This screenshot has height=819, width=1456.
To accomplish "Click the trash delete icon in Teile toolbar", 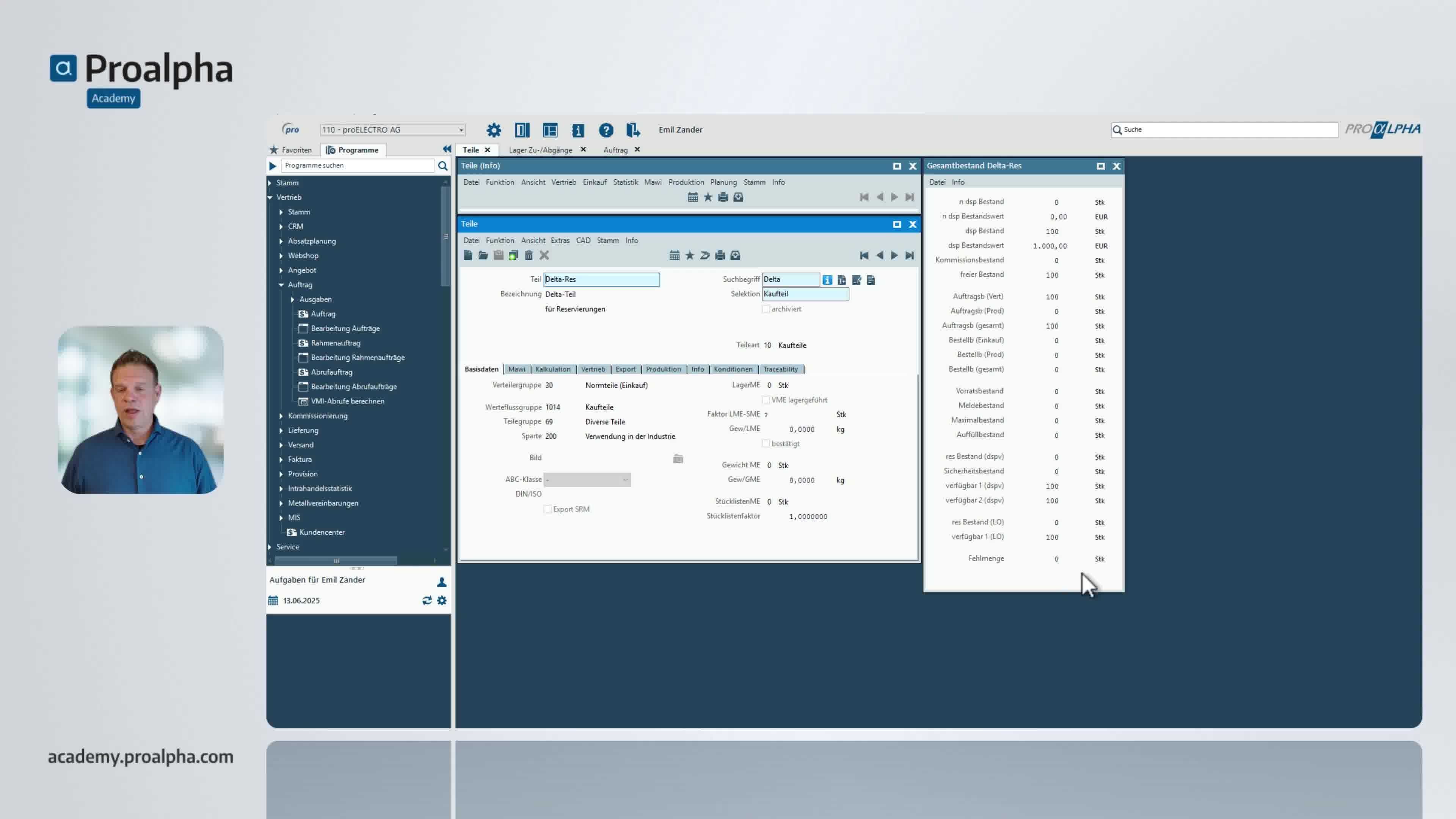I will click(x=529, y=256).
